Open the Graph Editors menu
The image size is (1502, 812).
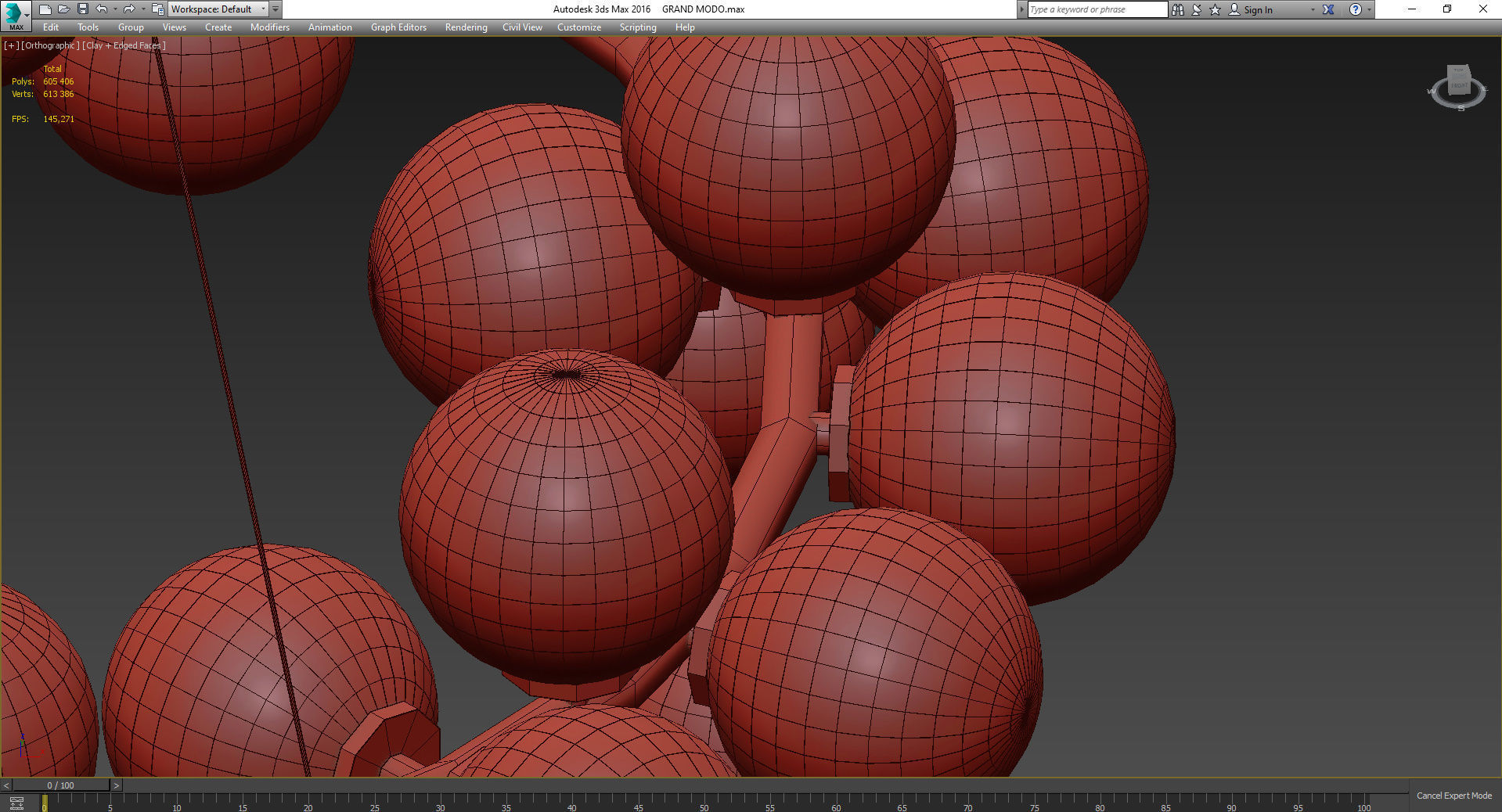pyautogui.click(x=398, y=27)
